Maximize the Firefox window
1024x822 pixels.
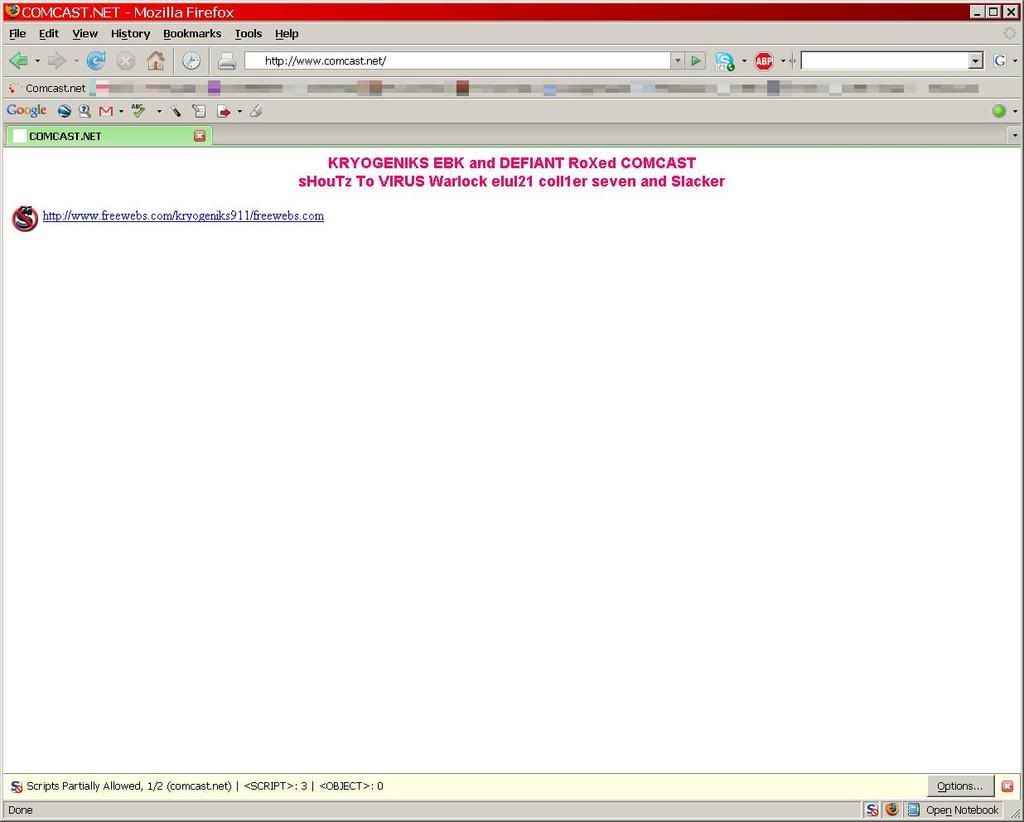(993, 12)
